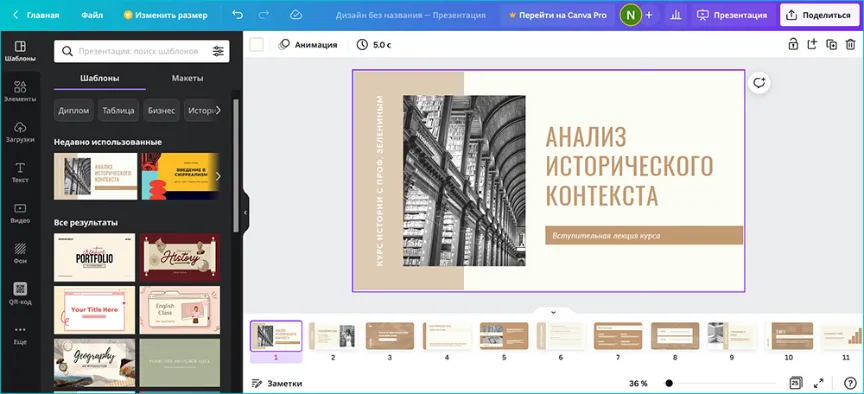Go back to Главная

click(36, 15)
